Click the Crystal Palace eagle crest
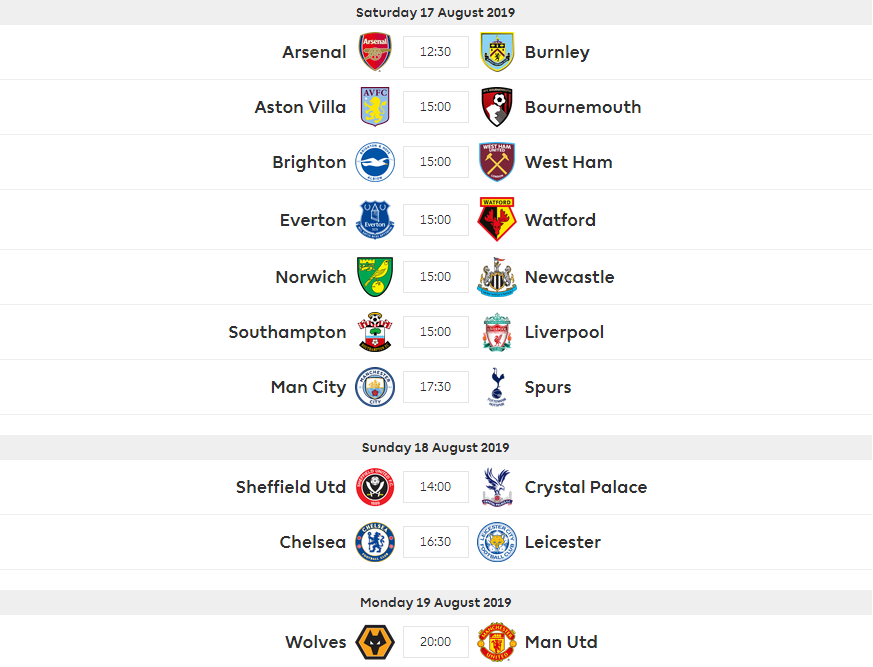Screen dimensions: 873x667 [x=497, y=487]
